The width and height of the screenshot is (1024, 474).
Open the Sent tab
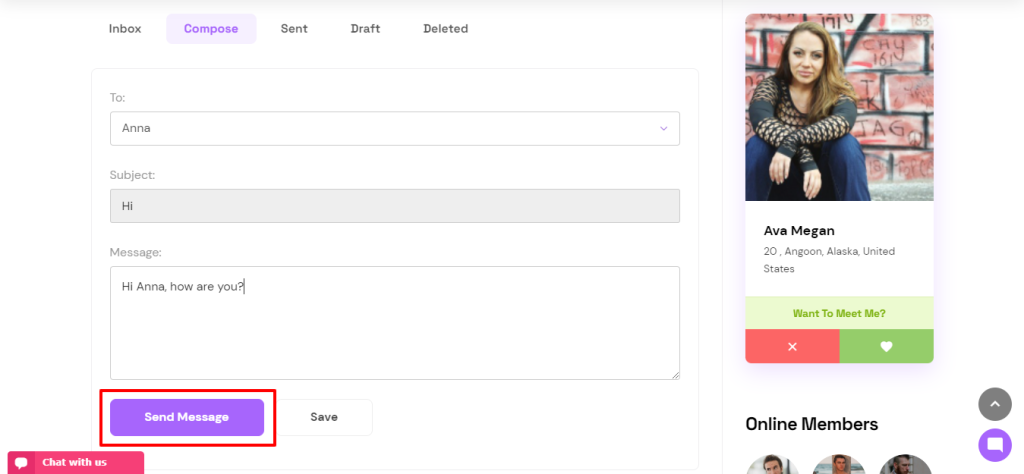[294, 29]
